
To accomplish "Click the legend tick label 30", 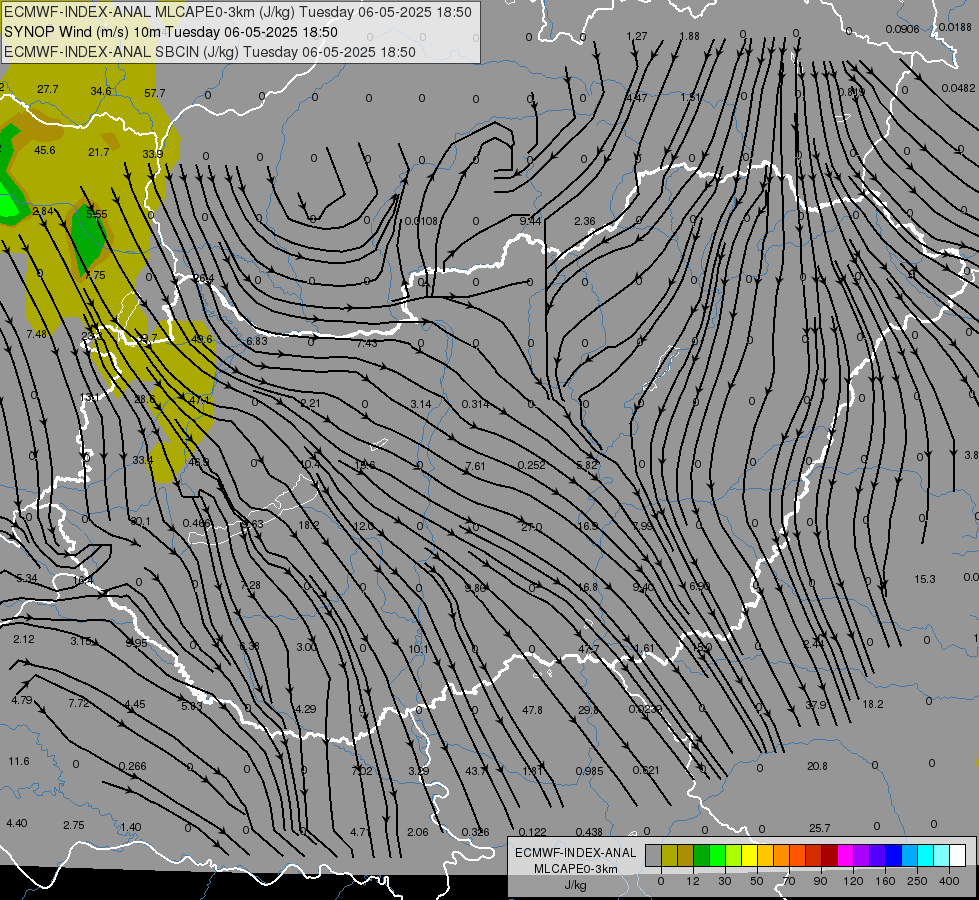I will (x=725, y=881).
